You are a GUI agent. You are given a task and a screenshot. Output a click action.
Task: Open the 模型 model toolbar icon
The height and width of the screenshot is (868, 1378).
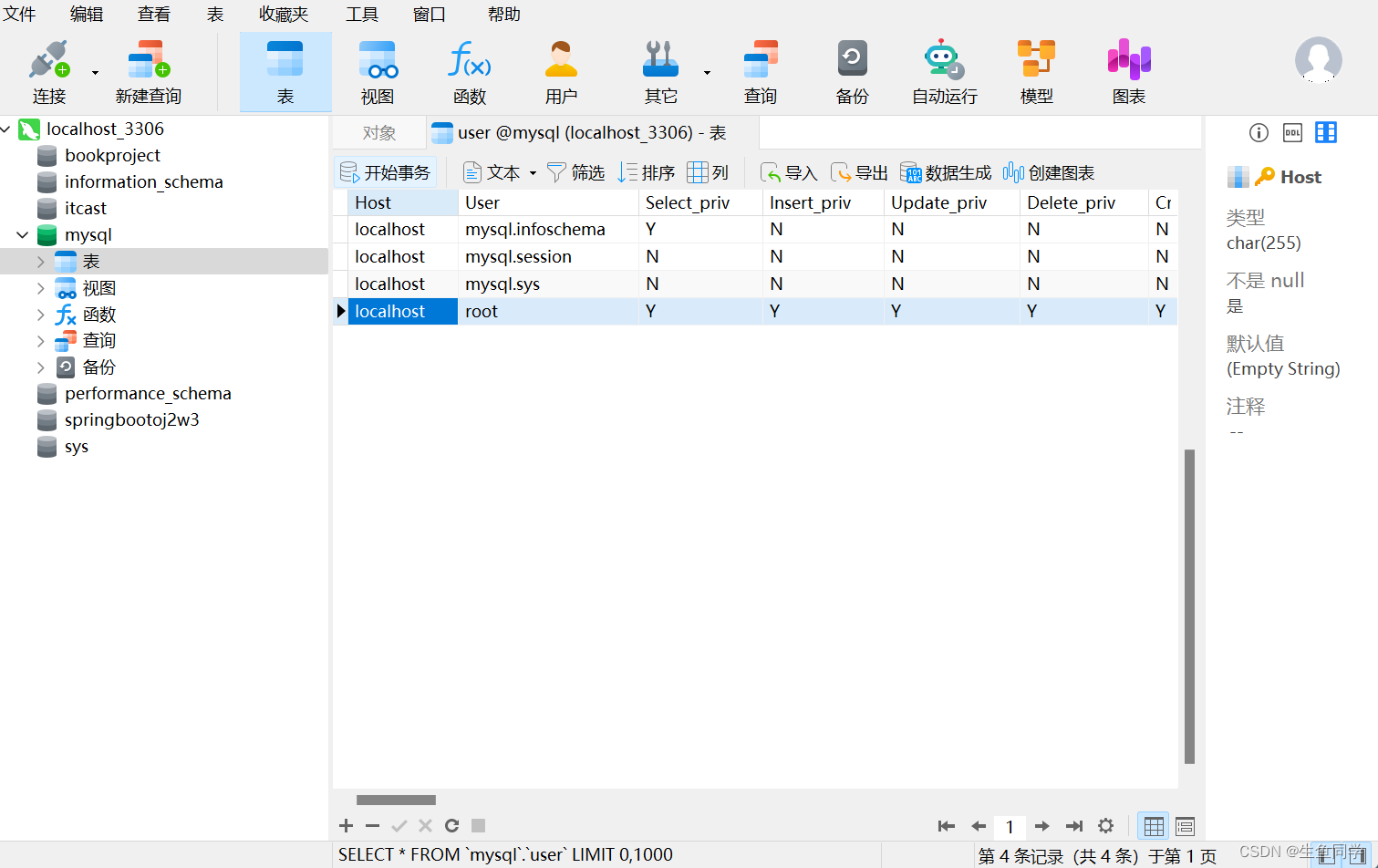pyautogui.click(x=1037, y=72)
